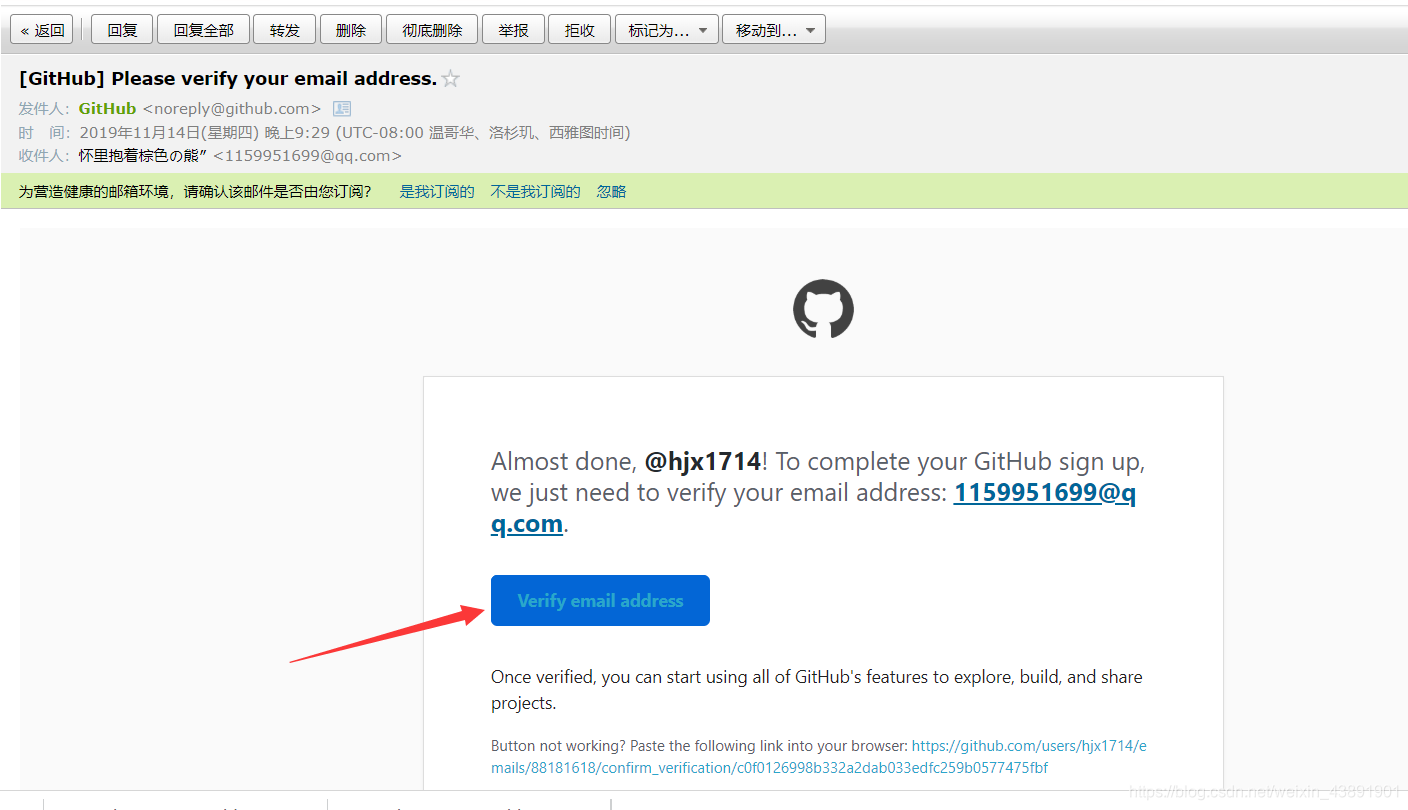This screenshot has height=810, width=1408.
Task: Click the 'Once verified' paragraph text
Action: [x=816, y=690]
